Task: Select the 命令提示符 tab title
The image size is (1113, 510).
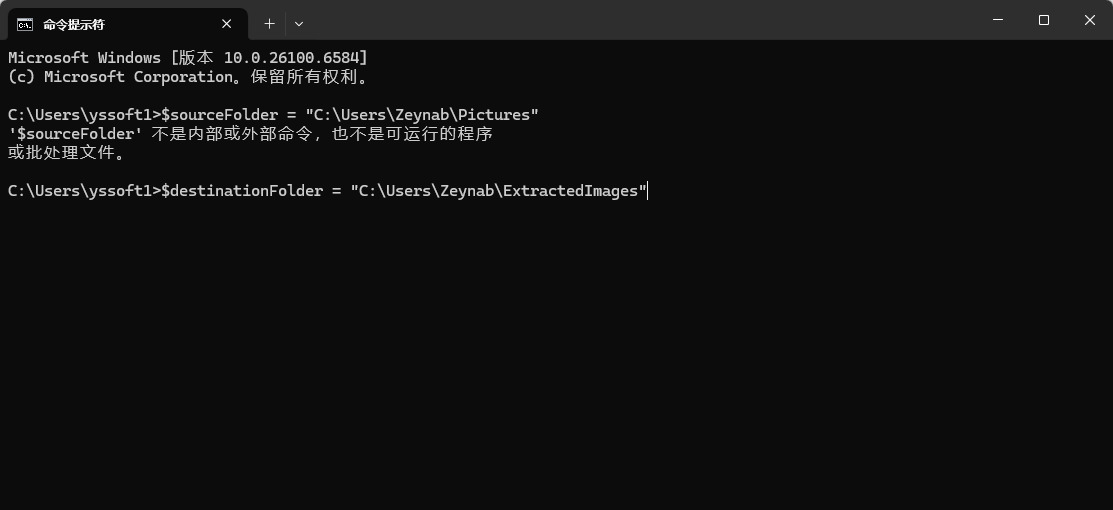Action: click(74, 23)
